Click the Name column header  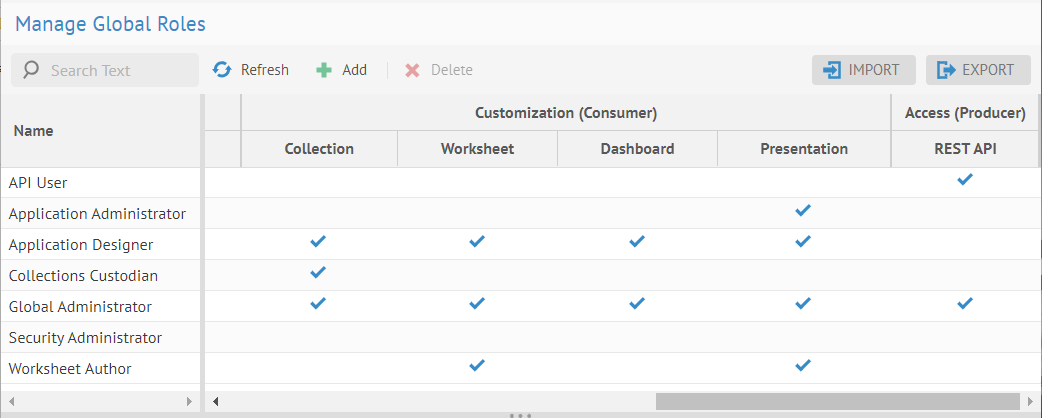click(x=34, y=131)
